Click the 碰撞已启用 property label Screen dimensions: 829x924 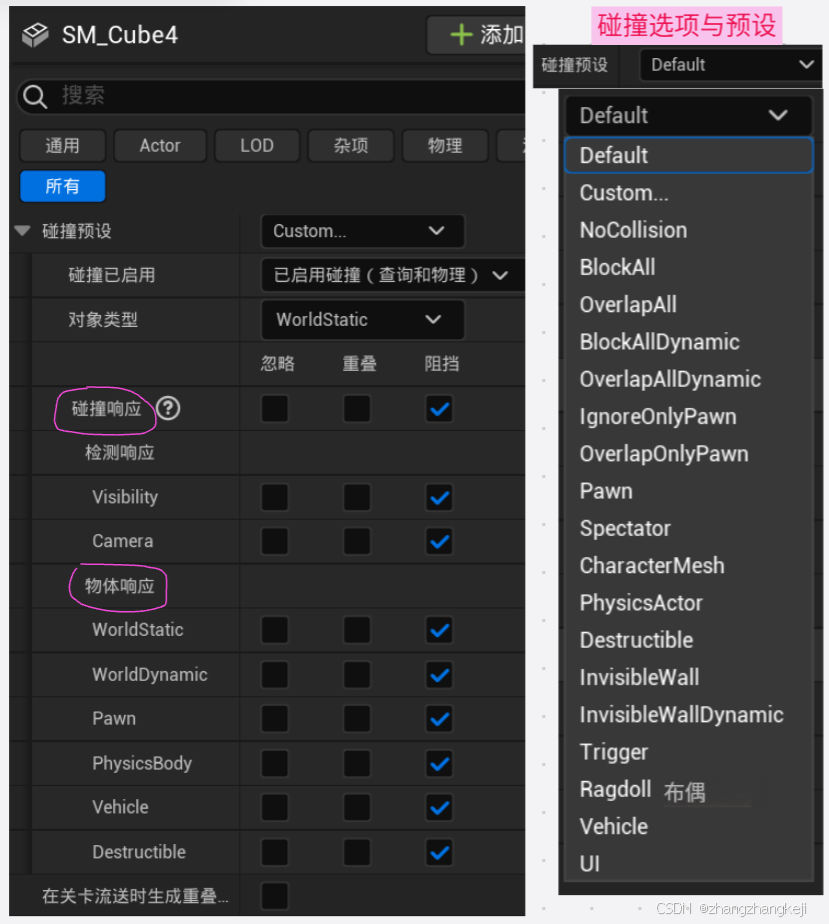[112, 275]
